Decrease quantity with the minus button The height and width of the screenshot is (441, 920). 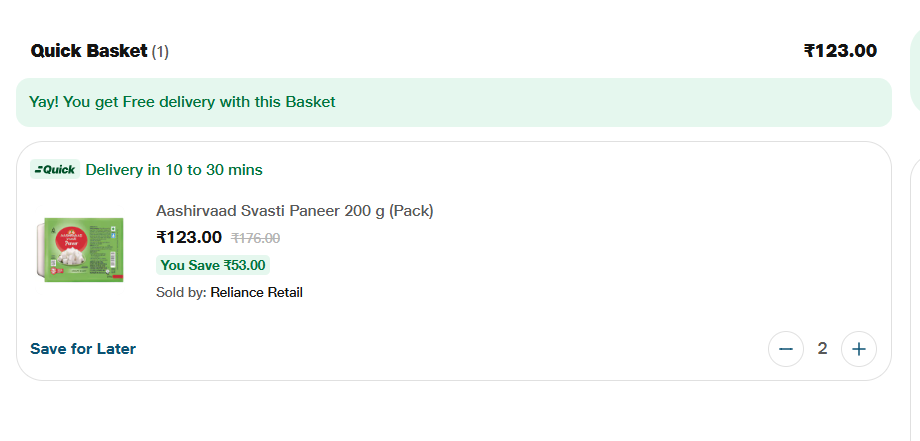pyautogui.click(x=785, y=349)
